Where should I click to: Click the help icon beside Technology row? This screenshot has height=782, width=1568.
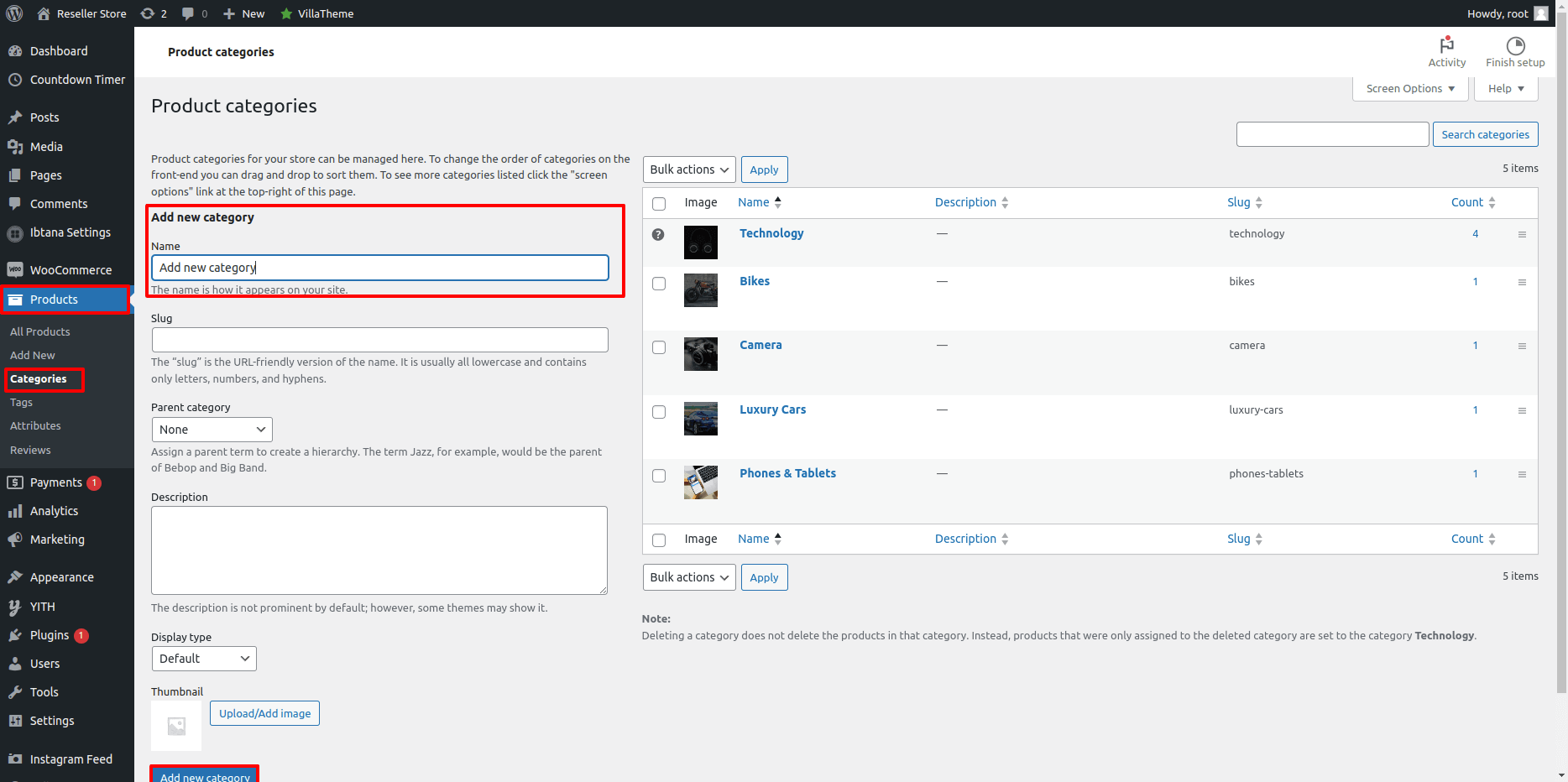point(658,235)
